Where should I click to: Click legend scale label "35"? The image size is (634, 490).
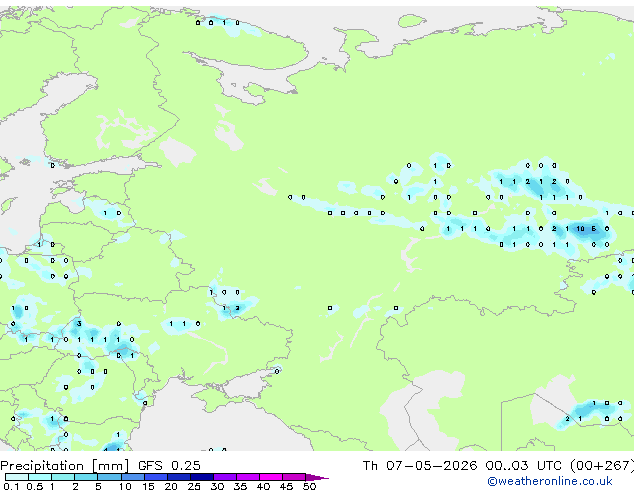point(240,486)
